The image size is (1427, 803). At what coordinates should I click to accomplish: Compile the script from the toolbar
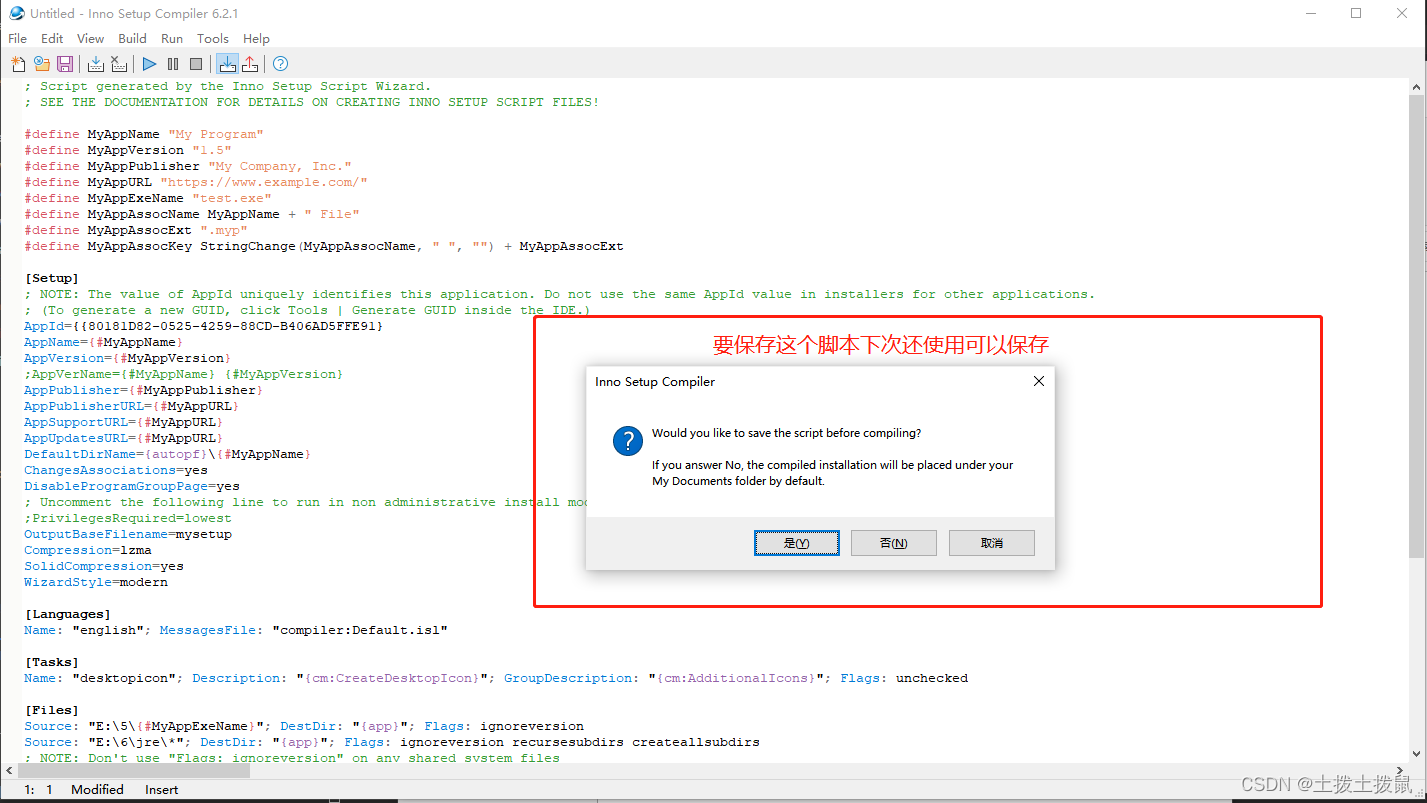[x=96, y=64]
